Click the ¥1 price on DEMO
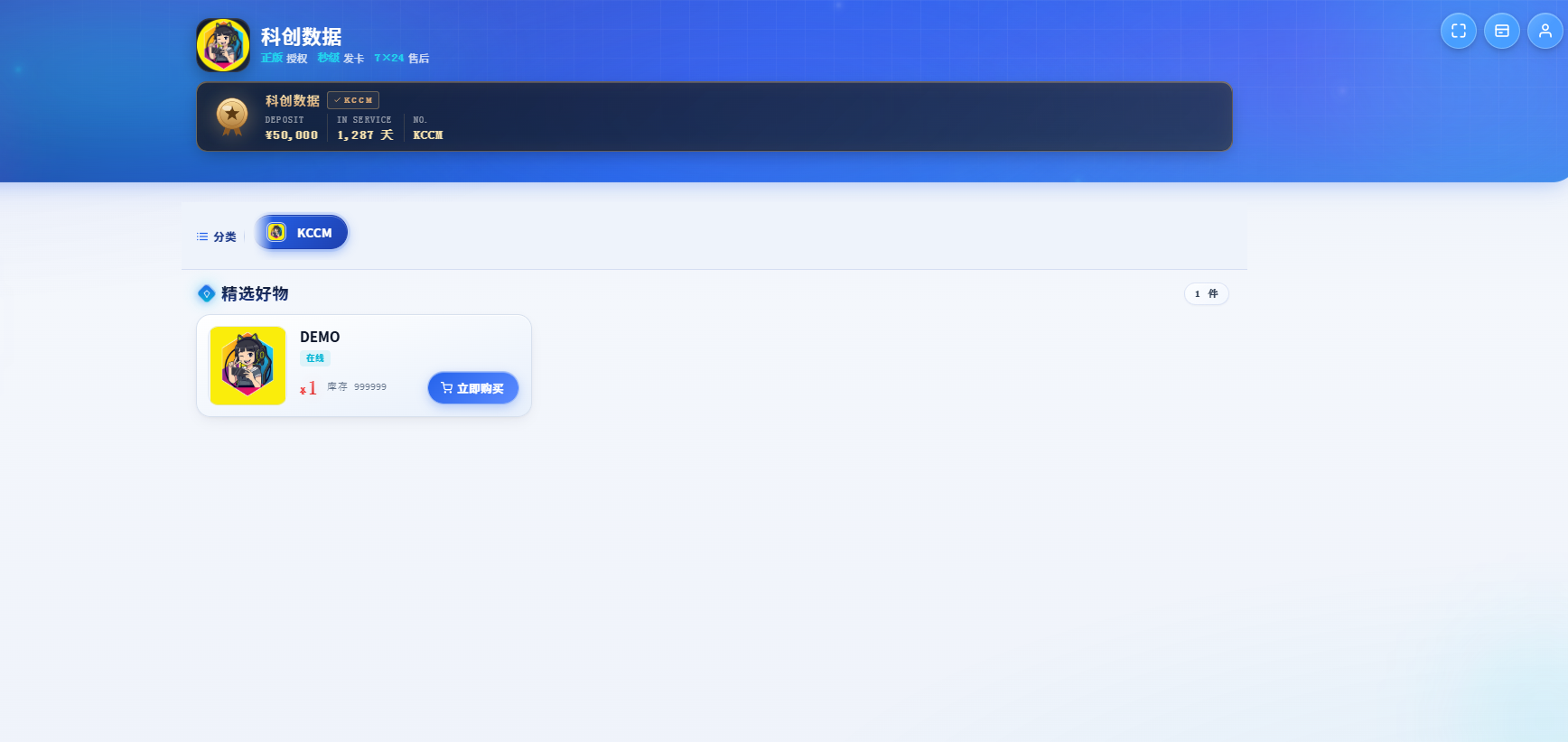Image resolution: width=1568 pixels, height=742 pixels. pos(308,388)
